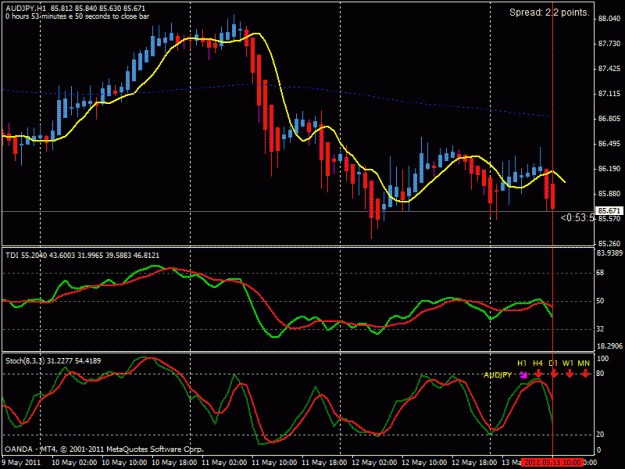Viewport: 625px width, 469px height.
Task: Click the '12 May 02:00' time label
Action: point(374,463)
